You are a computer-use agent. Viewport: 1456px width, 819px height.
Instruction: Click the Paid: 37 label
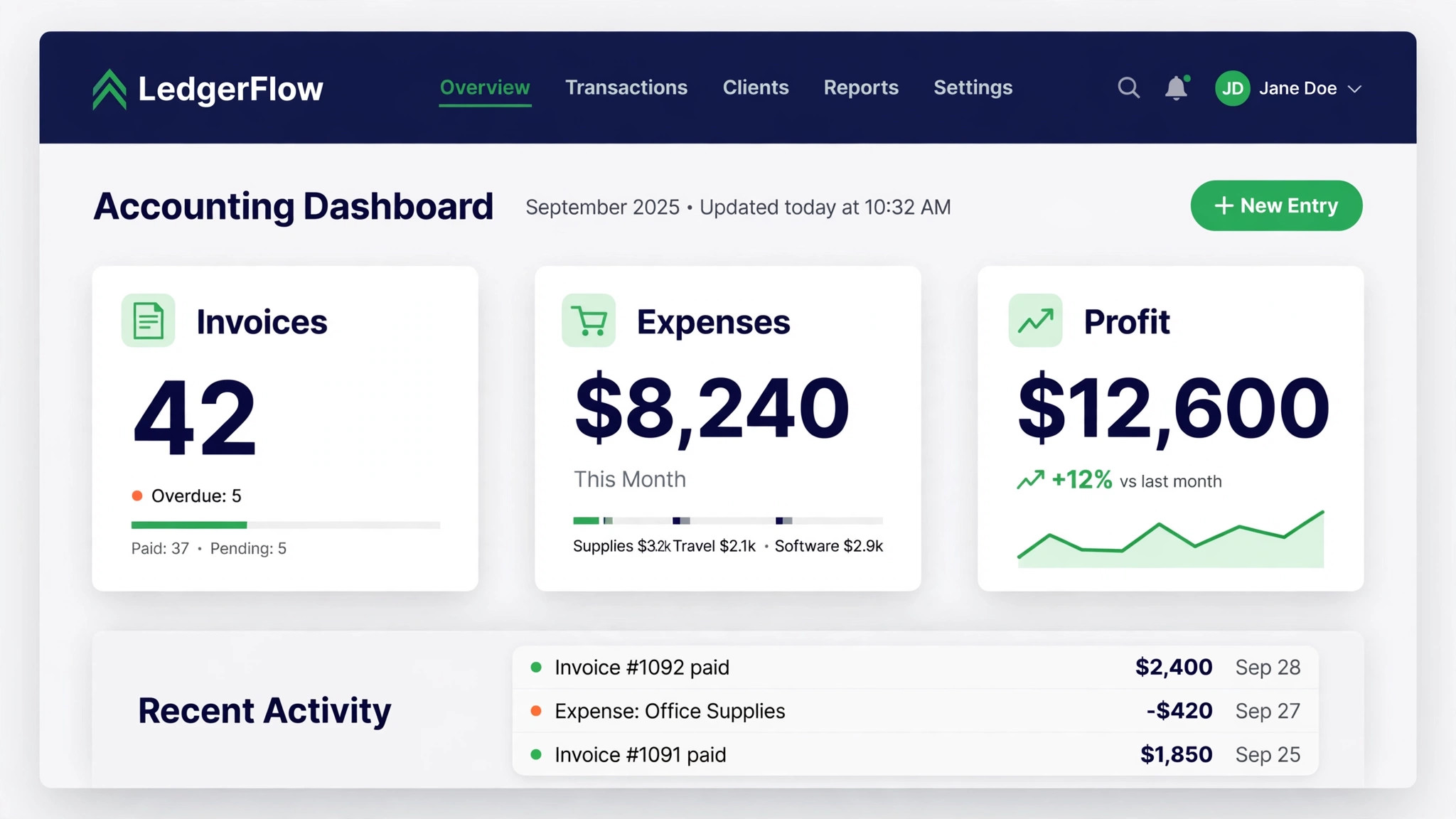pyautogui.click(x=160, y=548)
